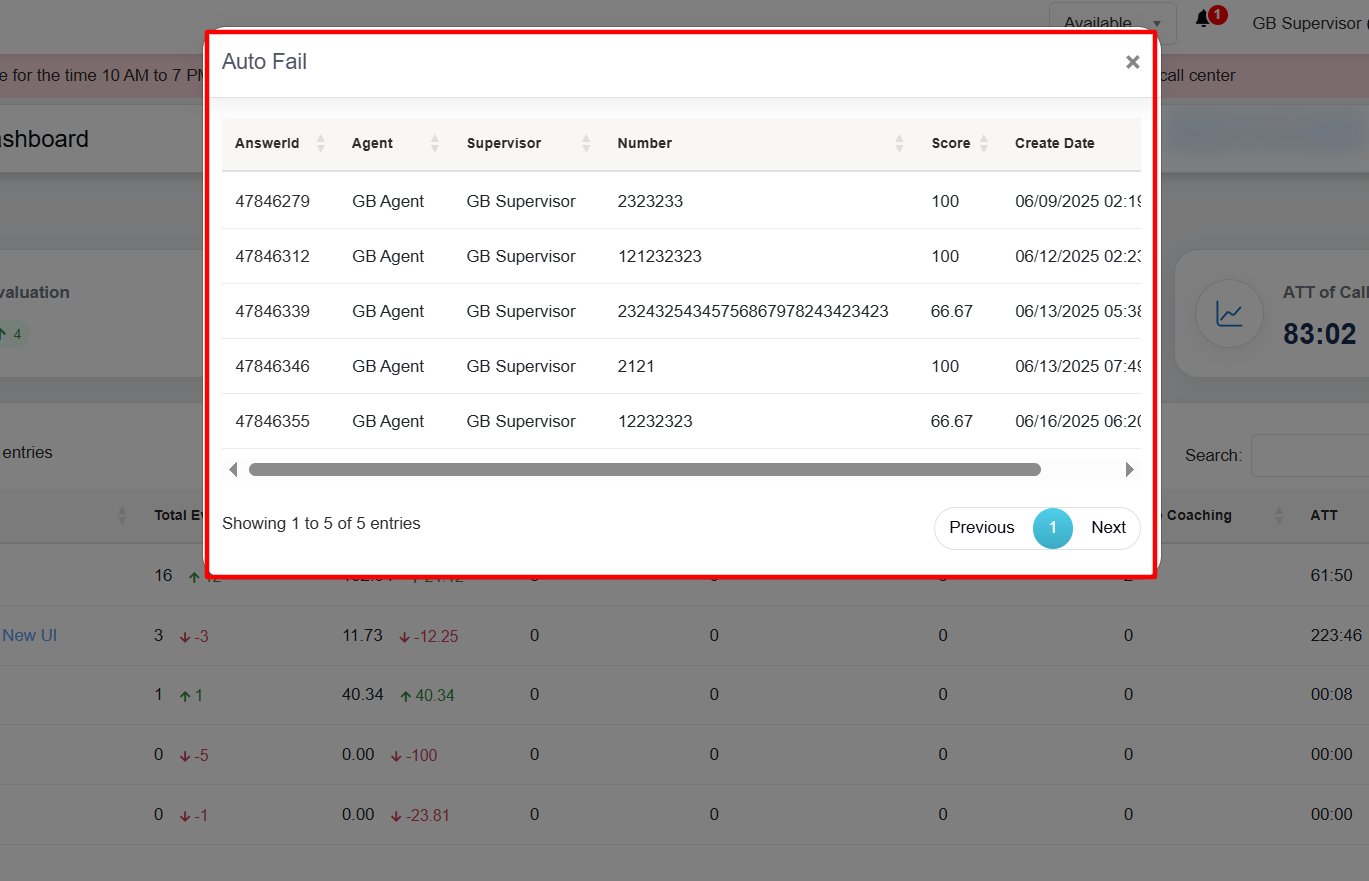Viewport: 1369px width, 881px height.
Task: Click the Create Date column header
Action: coord(1054,143)
